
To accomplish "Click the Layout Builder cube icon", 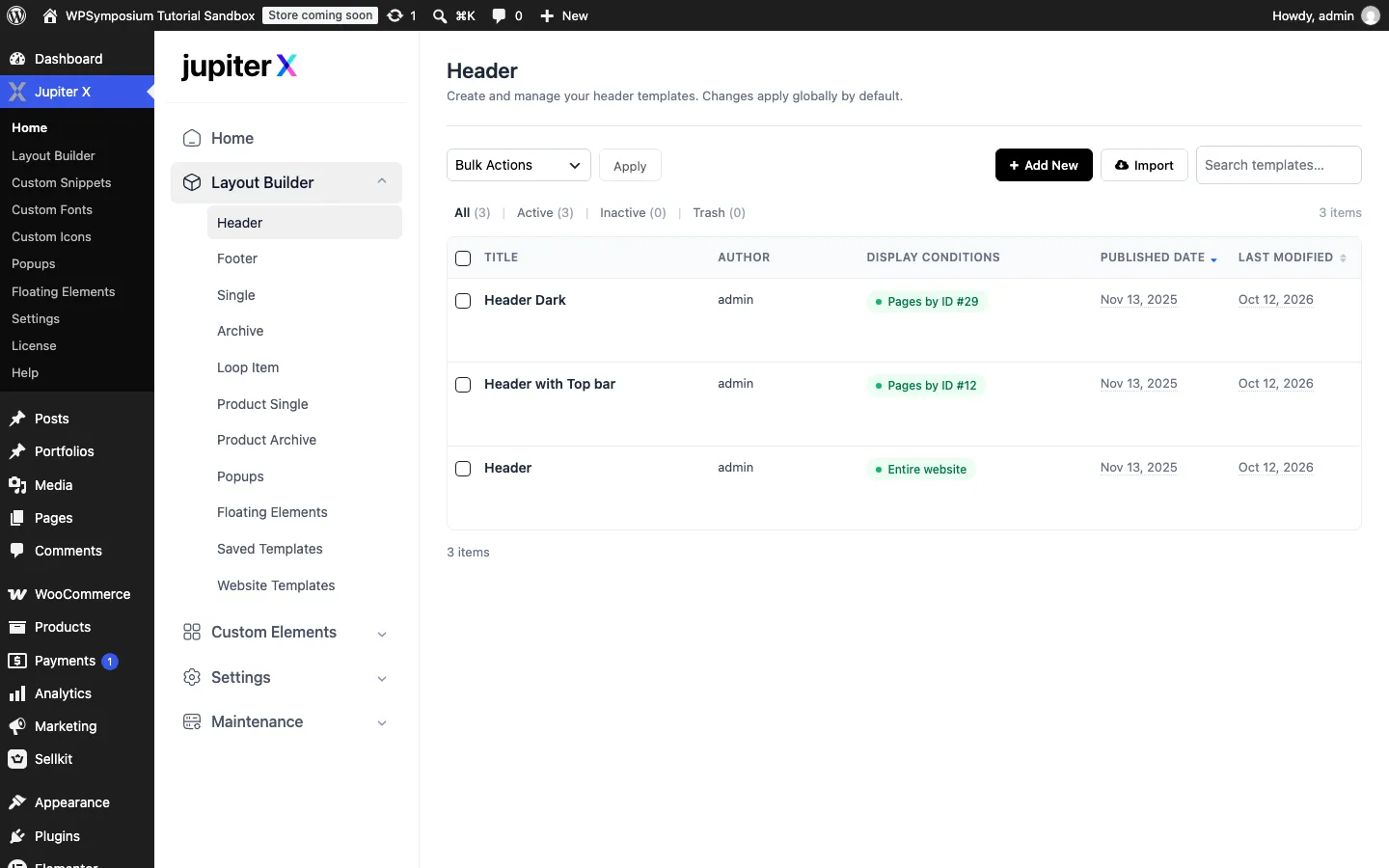I will point(192,182).
